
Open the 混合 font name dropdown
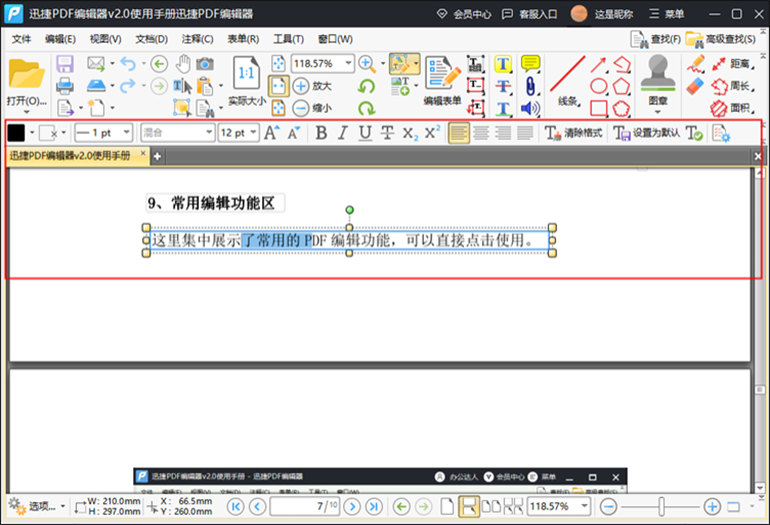(x=209, y=132)
